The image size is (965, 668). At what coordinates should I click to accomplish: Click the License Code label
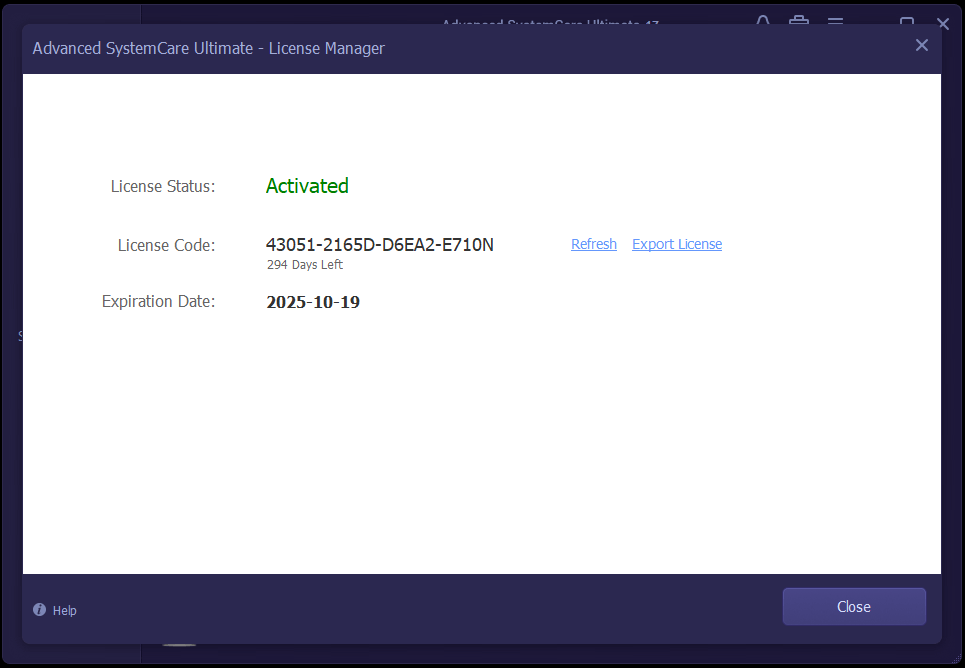click(166, 245)
